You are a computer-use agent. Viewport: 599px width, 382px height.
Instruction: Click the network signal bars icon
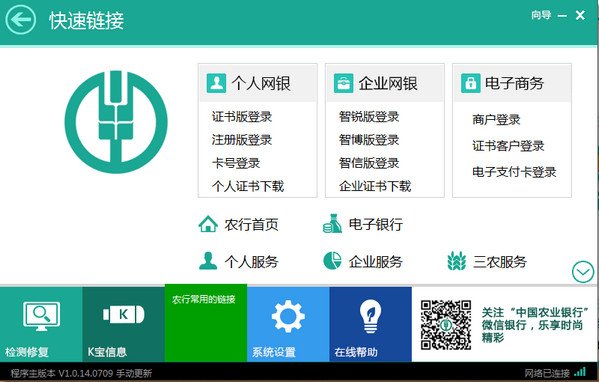pyautogui.click(x=580, y=371)
